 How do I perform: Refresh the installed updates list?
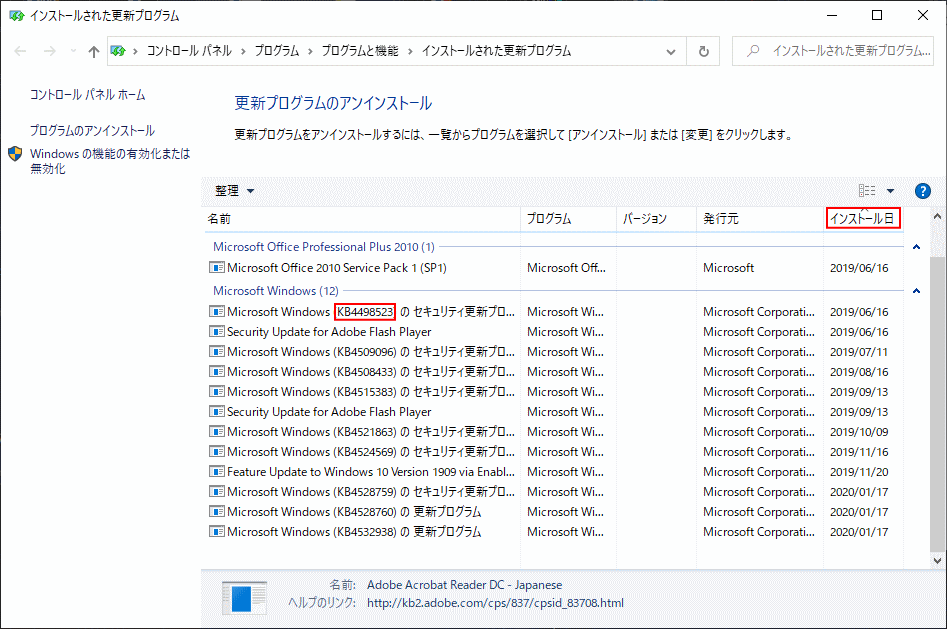tap(704, 51)
